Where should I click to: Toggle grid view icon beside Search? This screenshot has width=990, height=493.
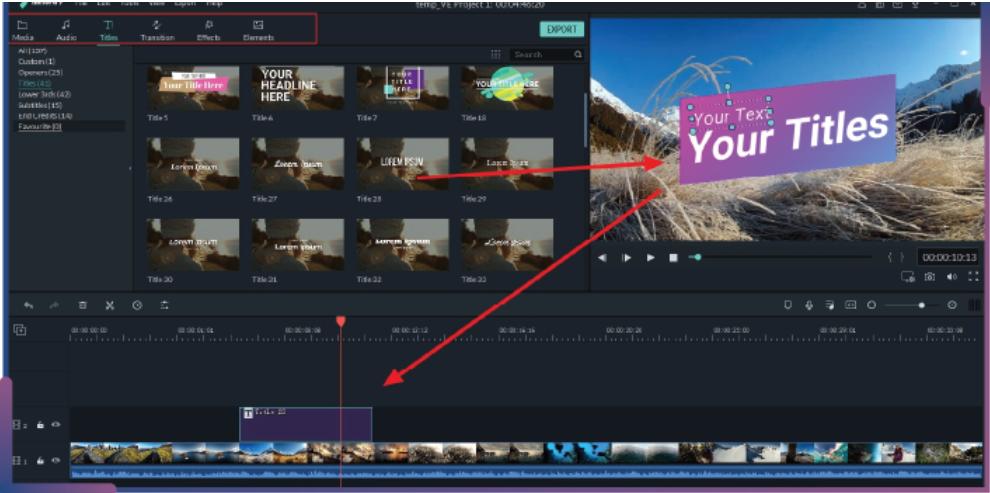click(496, 55)
